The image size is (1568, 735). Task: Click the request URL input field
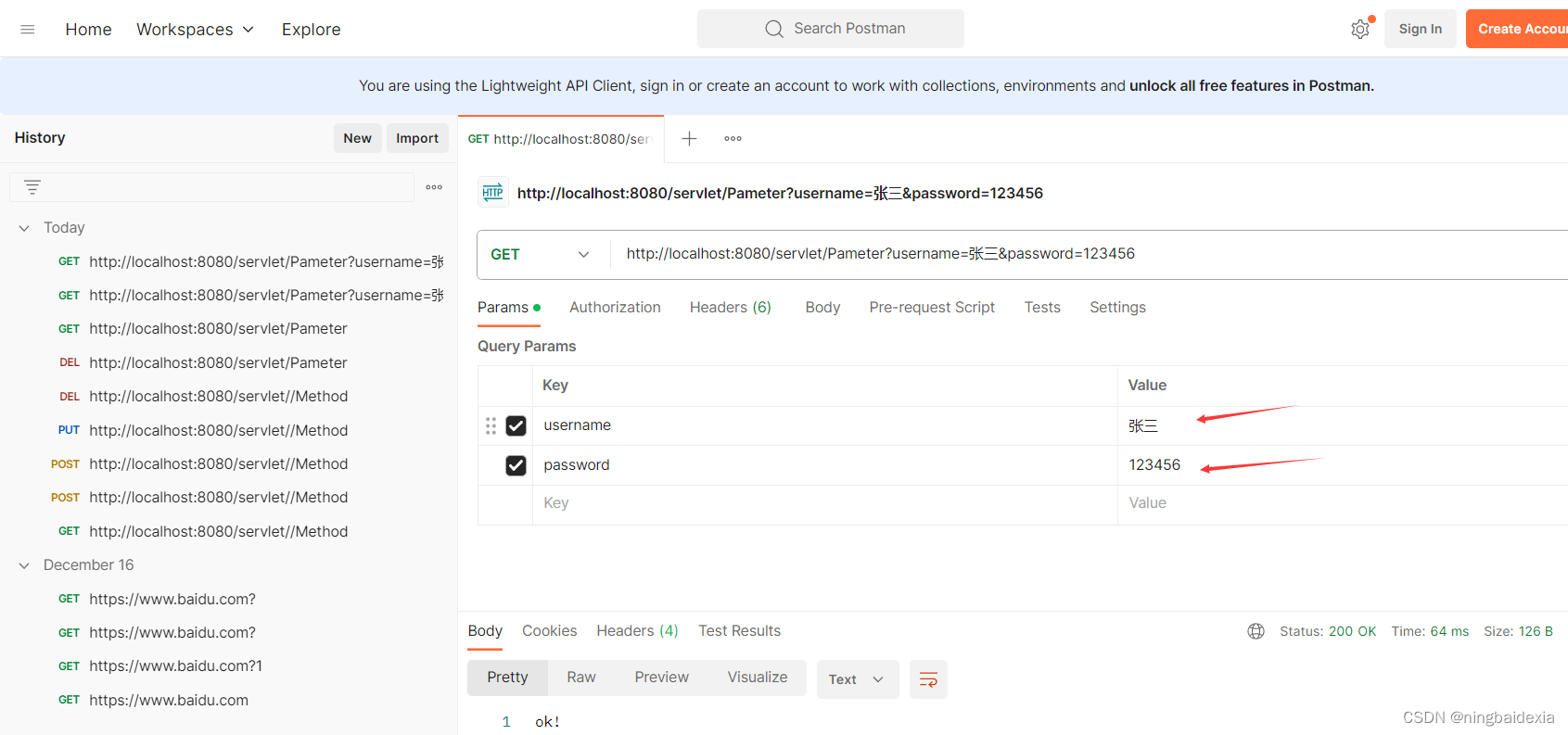(1090, 254)
